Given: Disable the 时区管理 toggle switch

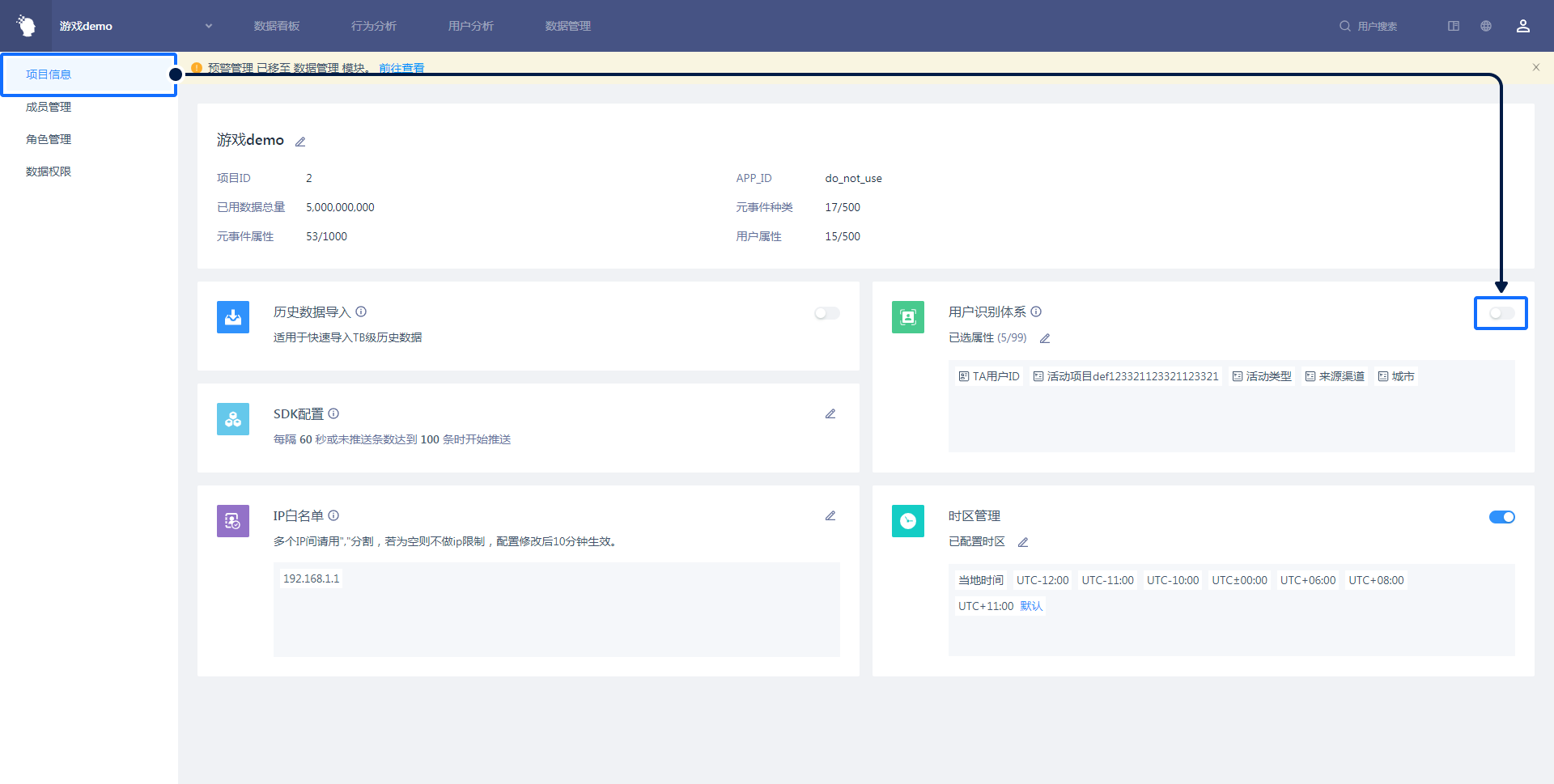Looking at the screenshot, I should (x=1501, y=517).
